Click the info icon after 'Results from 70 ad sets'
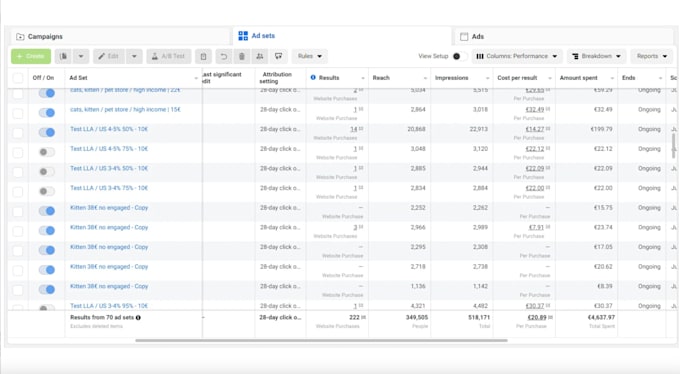This screenshot has height=374, width=680. coord(138,318)
